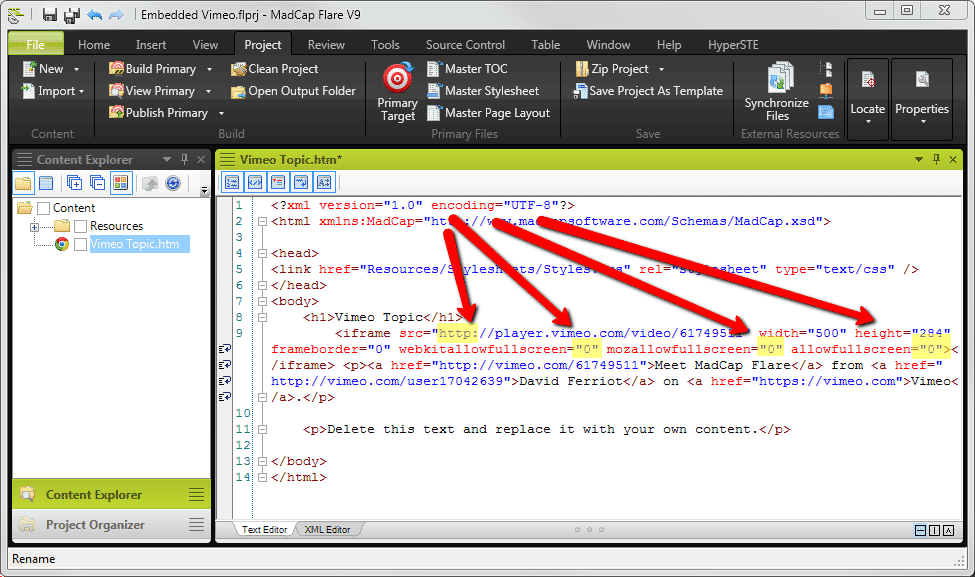The height and width of the screenshot is (577, 975).
Task: Click the blue image icon in External Resources
Action: coord(826,112)
